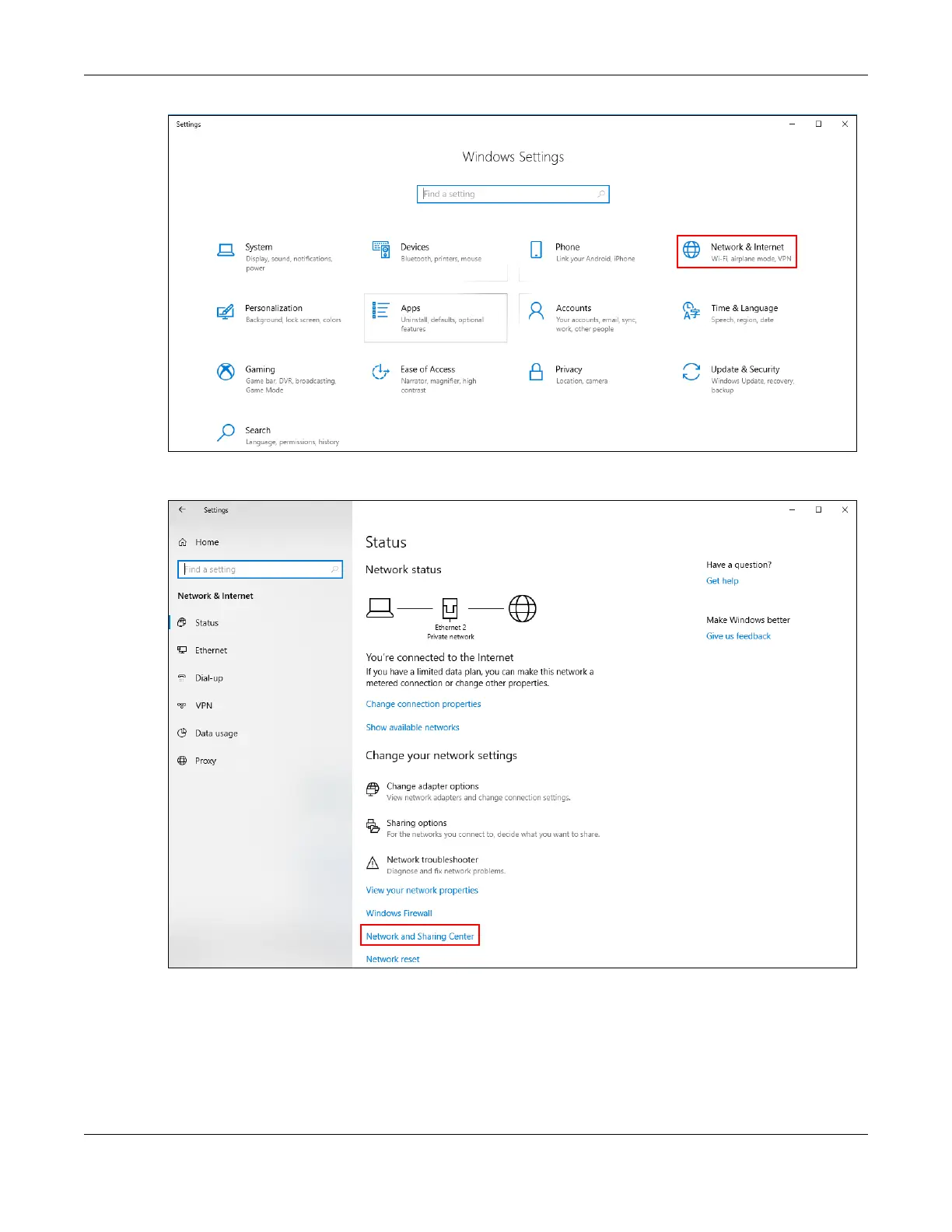952x1232 pixels.
Task: Click the 'You're connected to the Internet' text
Action: (439, 657)
